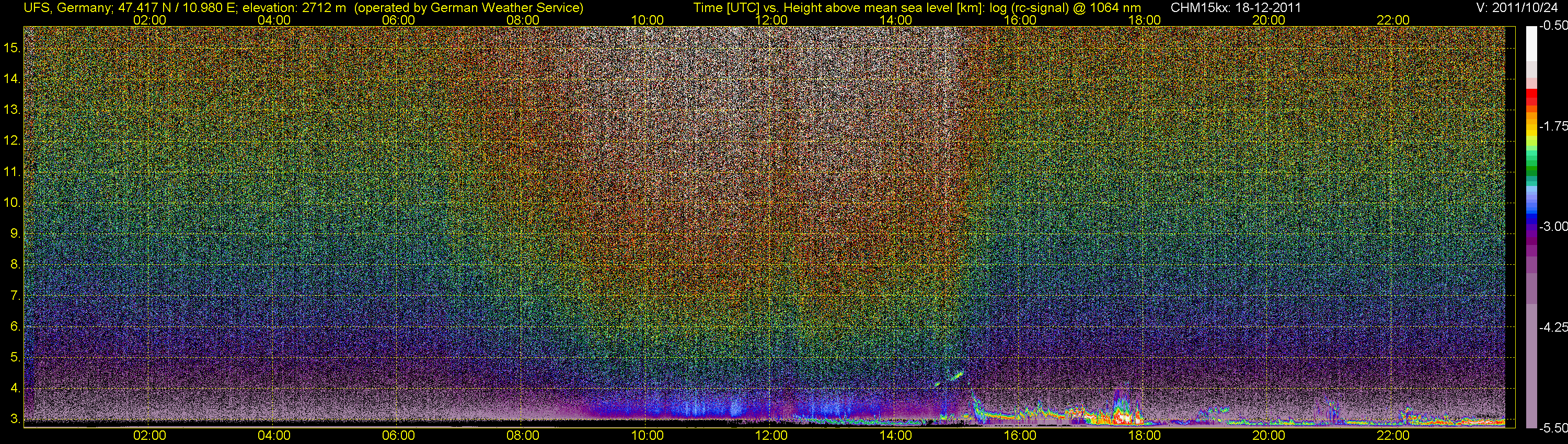The width and height of the screenshot is (1568, 444).
Task: Click the "06:00" label on the top time axis
Action: pos(398,20)
